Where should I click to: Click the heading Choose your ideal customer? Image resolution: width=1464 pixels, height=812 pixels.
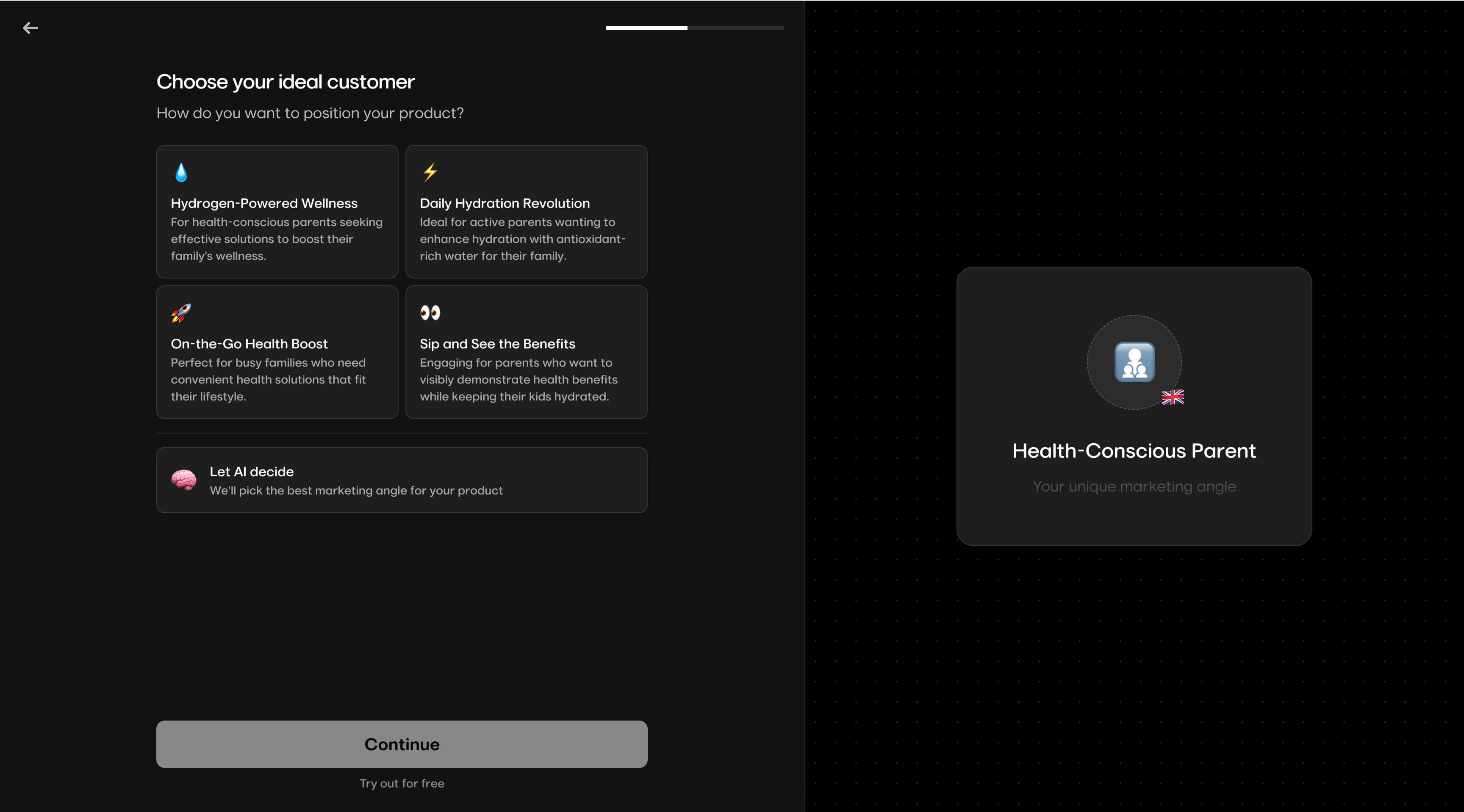coord(285,82)
